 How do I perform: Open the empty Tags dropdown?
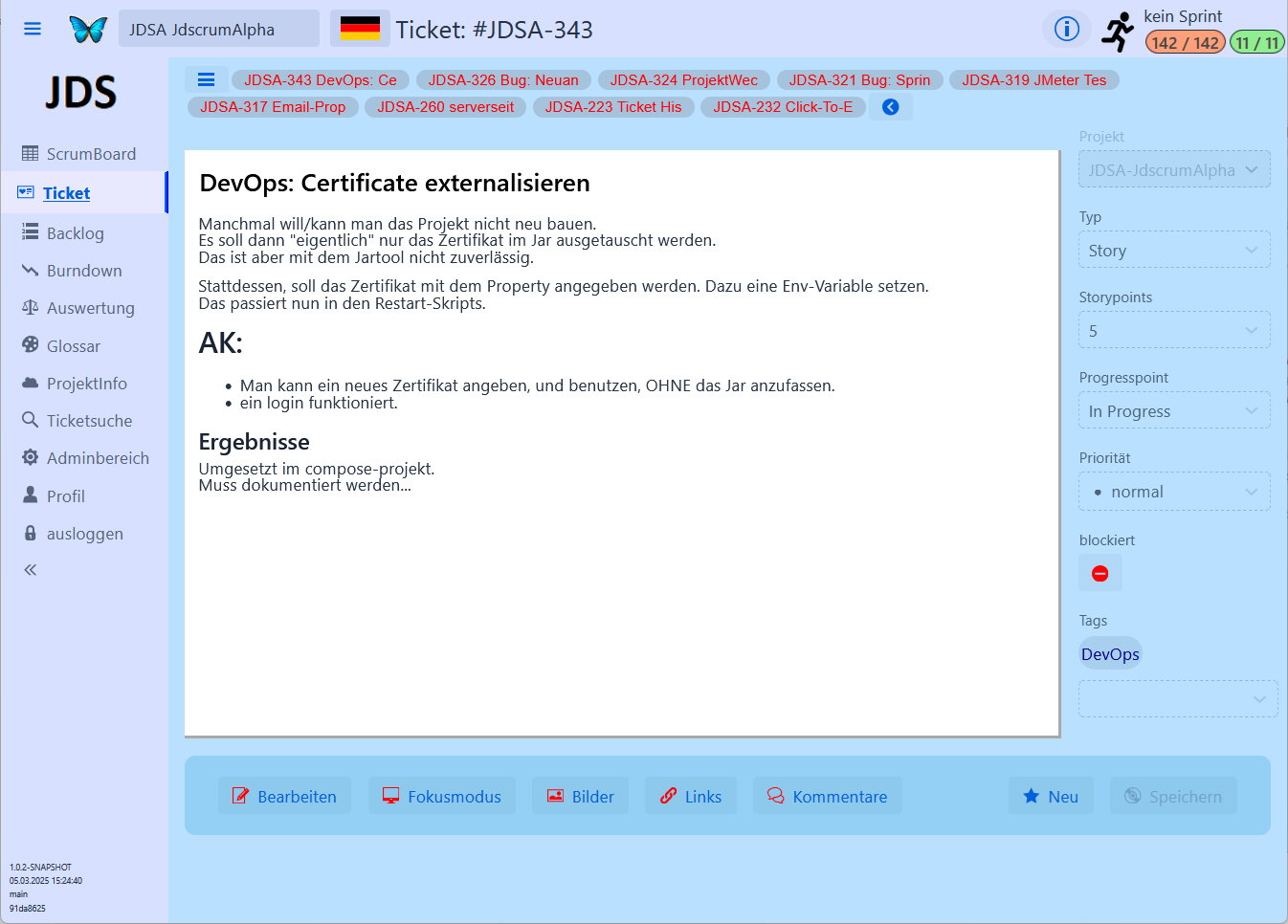point(1178,699)
